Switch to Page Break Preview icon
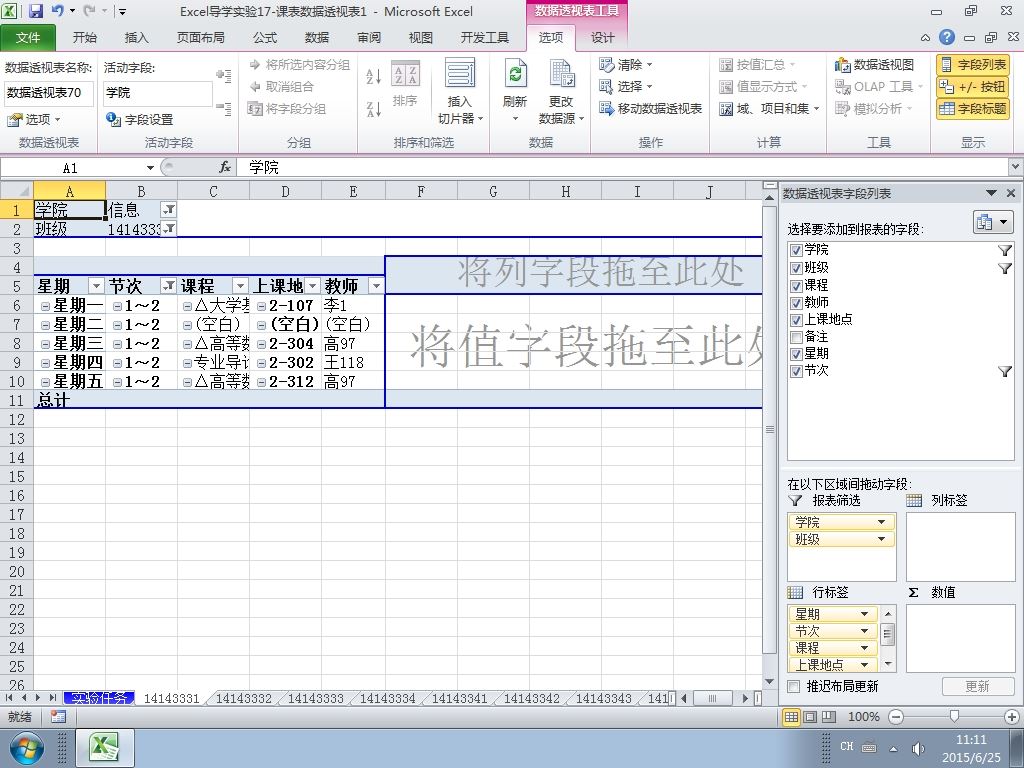Screen dimensions: 1024x768 (828, 716)
